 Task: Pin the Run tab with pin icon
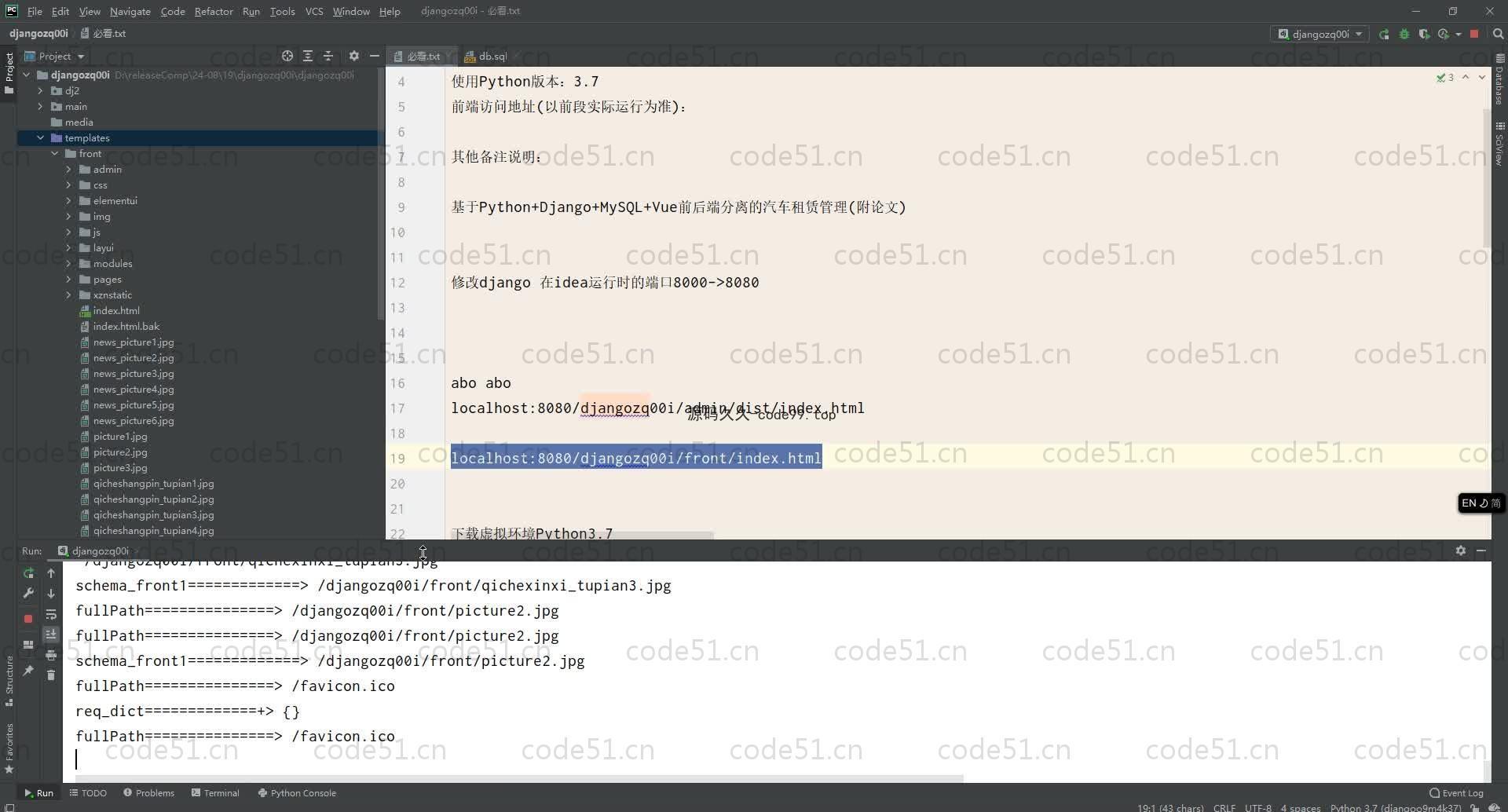click(x=28, y=671)
